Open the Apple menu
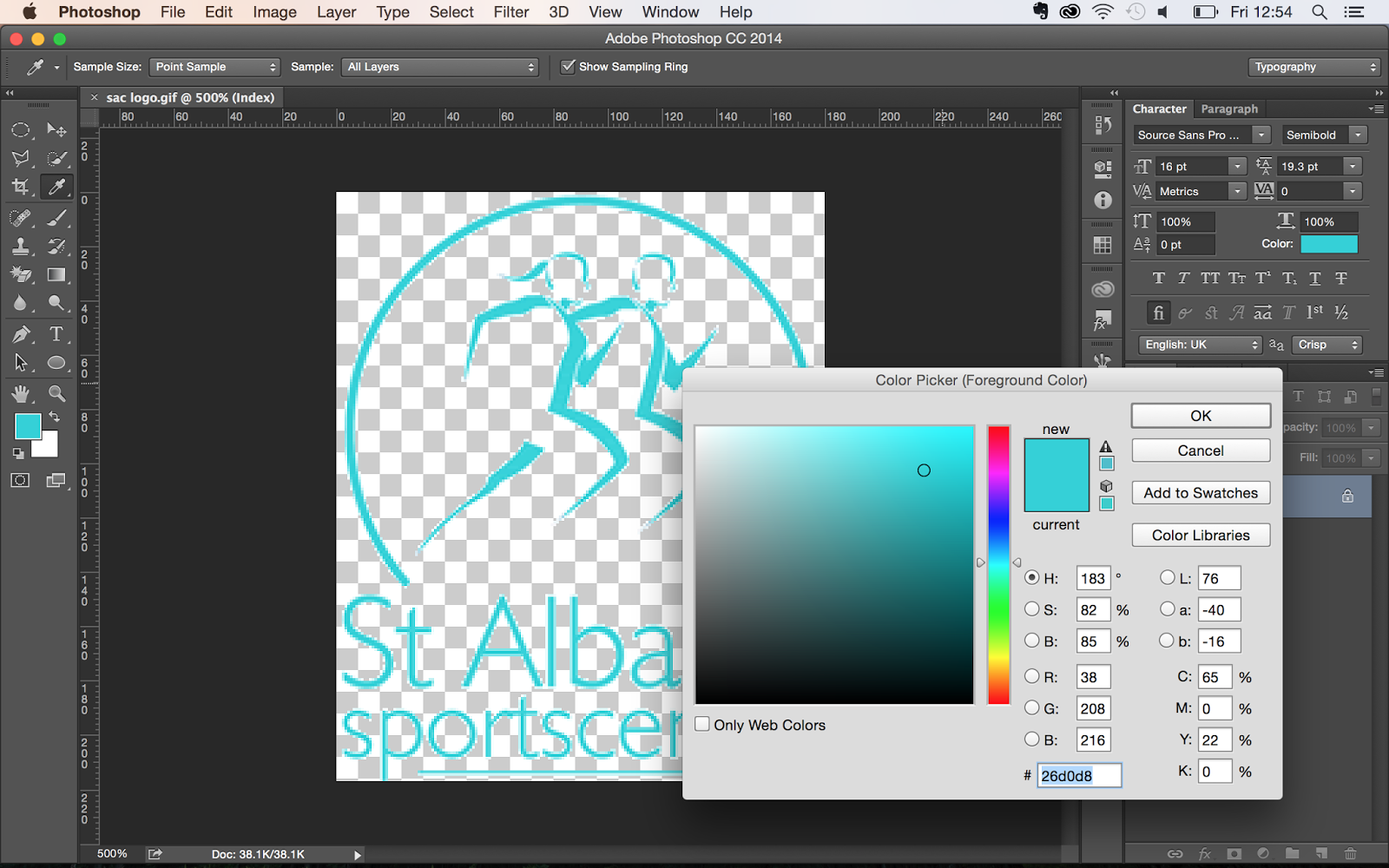 [29, 12]
